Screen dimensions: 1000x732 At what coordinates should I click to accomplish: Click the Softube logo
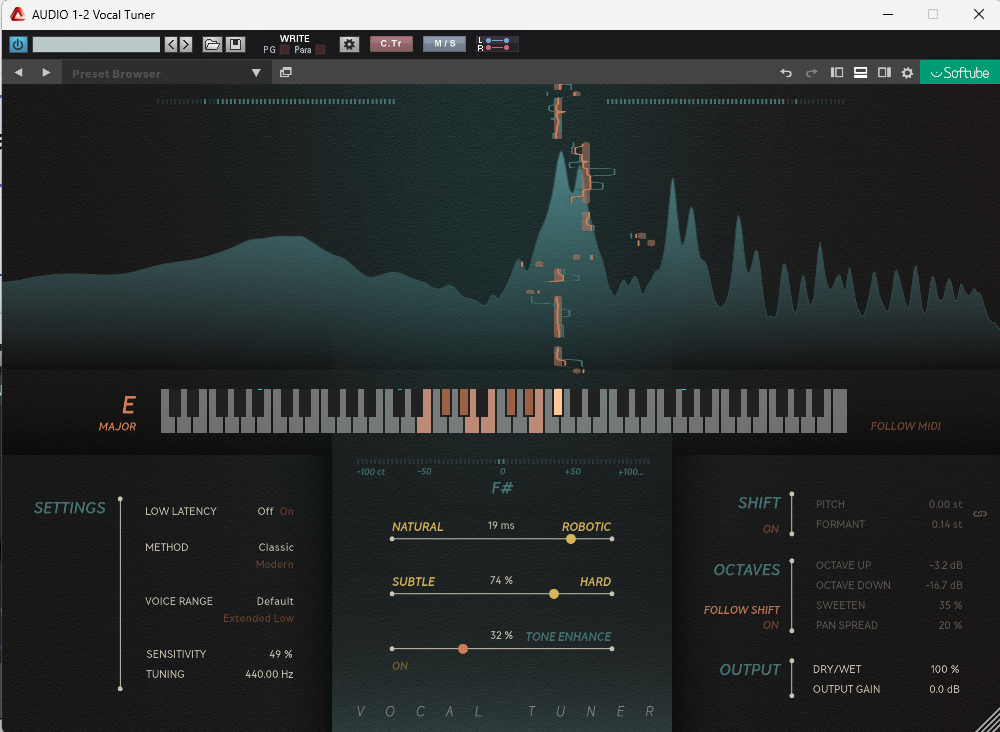[x=960, y=73]
